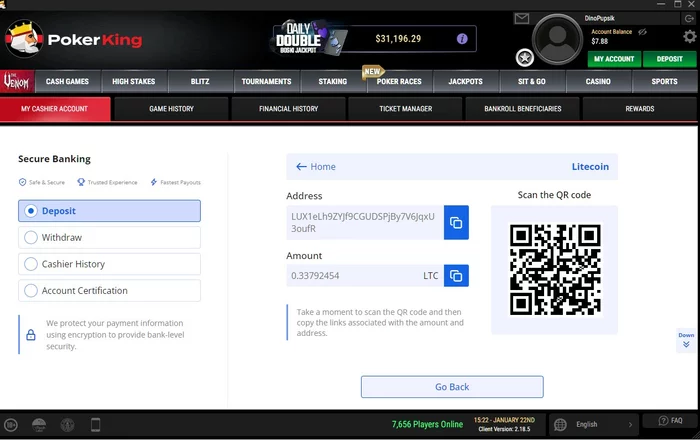Open the player avatar picture

coord(558,39)
